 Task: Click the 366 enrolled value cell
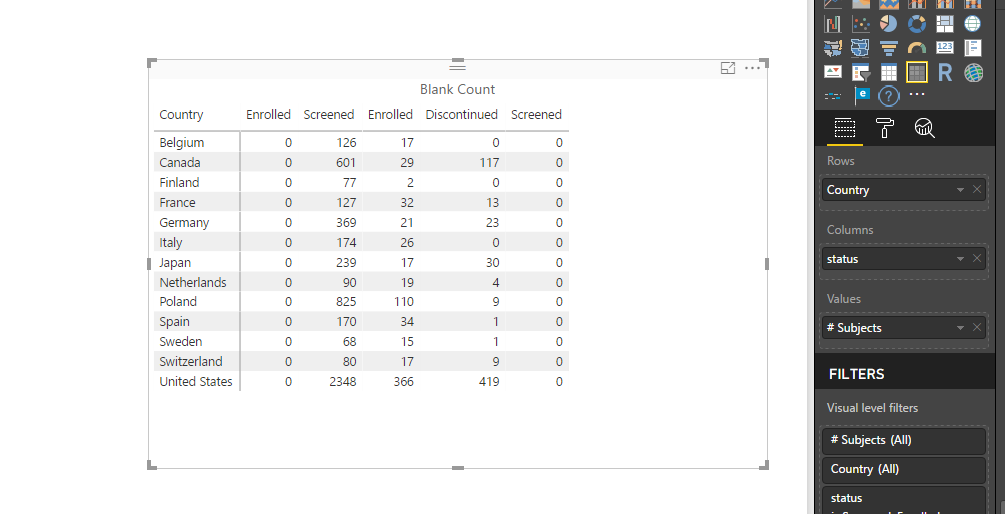point(403,382)
